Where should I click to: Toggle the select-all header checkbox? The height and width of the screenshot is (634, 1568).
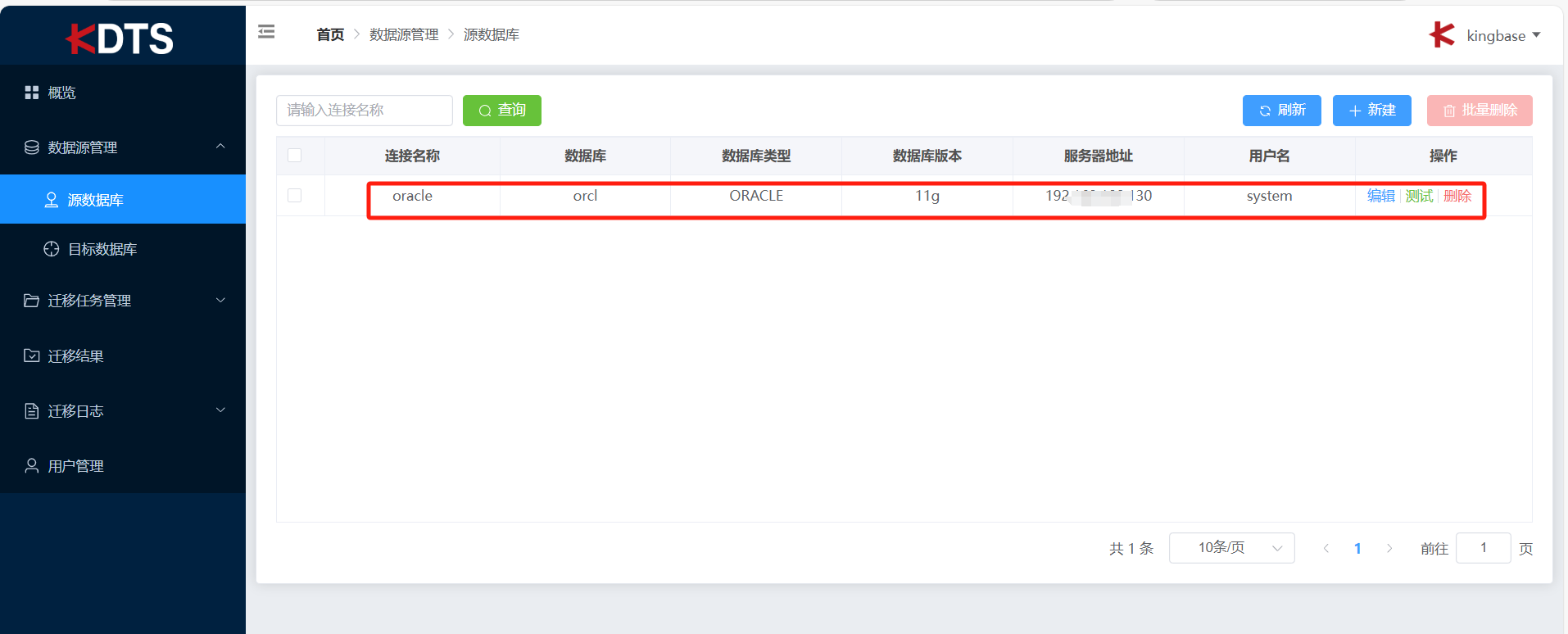295,156
